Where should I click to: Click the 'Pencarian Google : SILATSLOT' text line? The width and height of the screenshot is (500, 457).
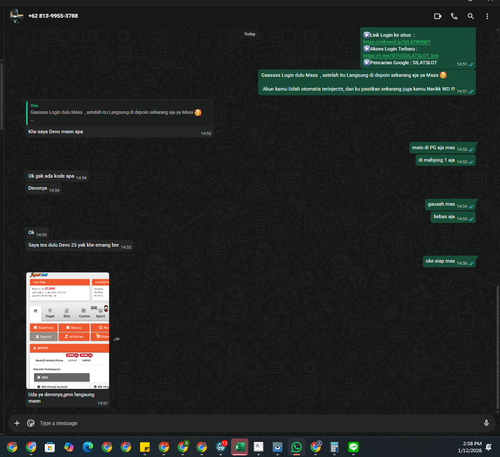400,63
